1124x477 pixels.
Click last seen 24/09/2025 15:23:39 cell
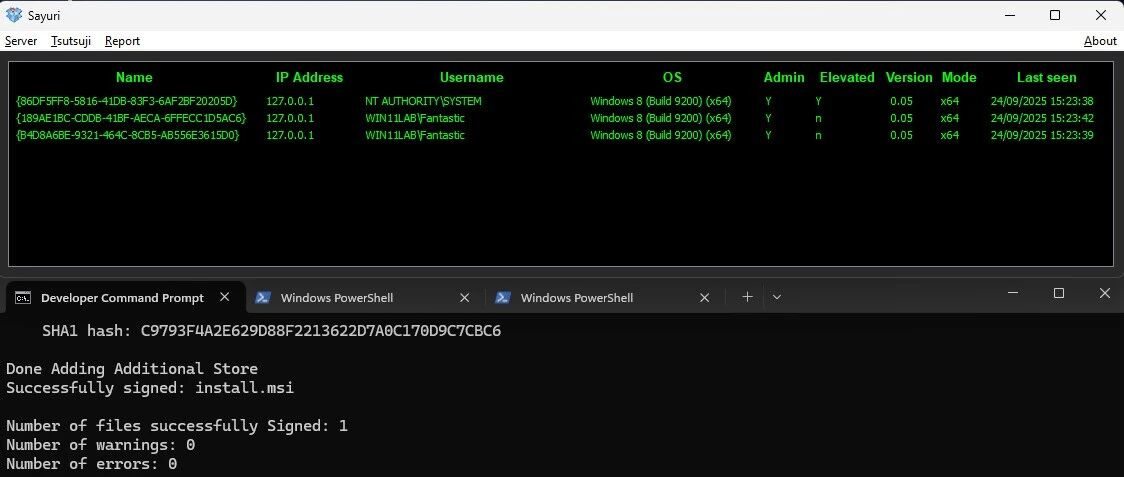(x=1042, y=135)
